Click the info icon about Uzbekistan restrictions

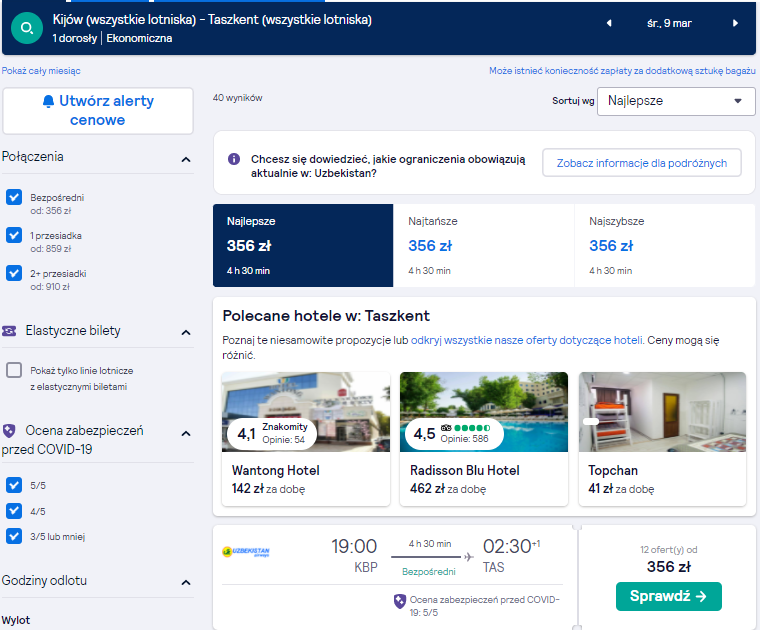click(234, 159)
